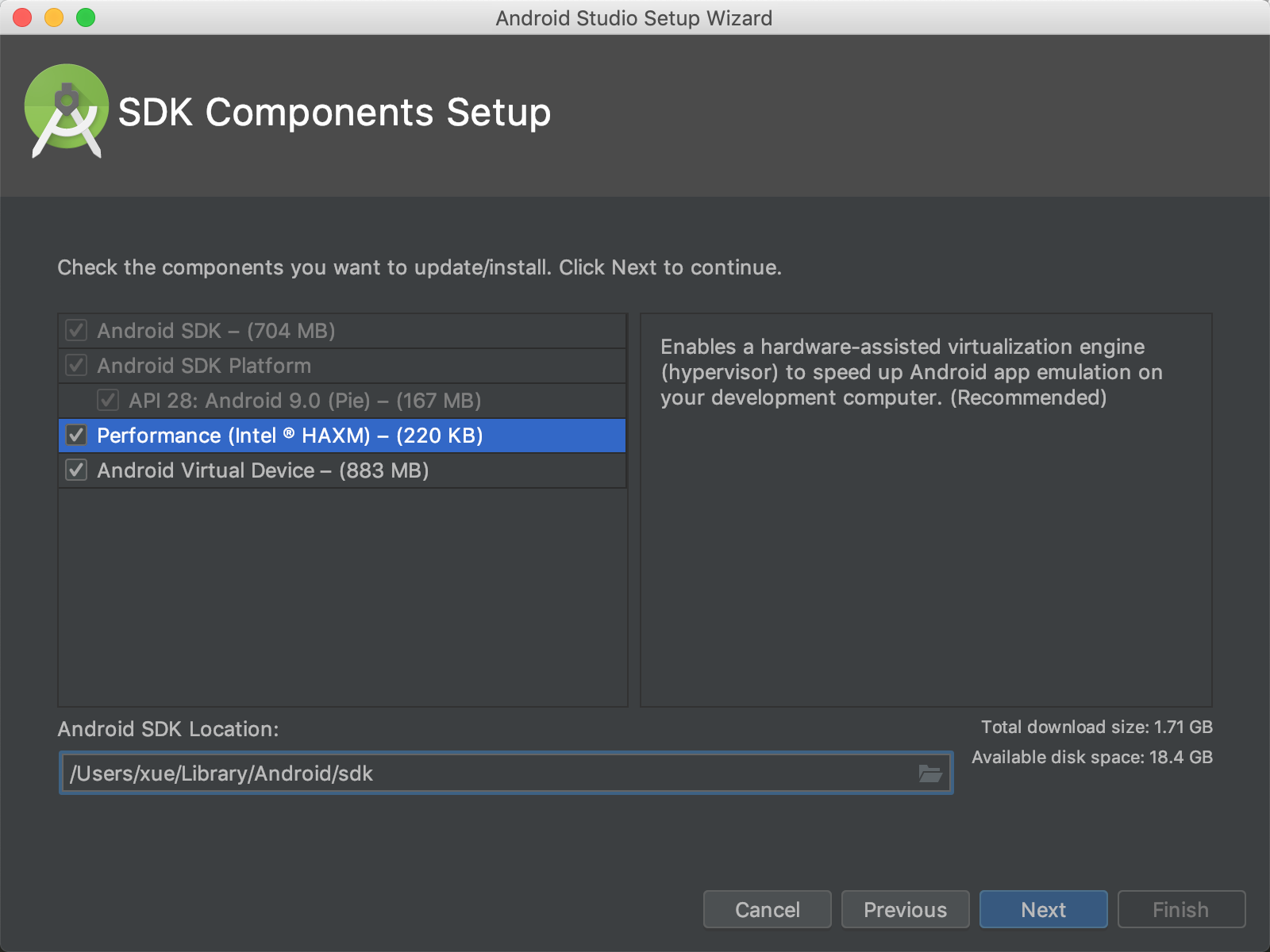Toggle the Android Virtual Device checkbox
This screenshot has width=1270, height=952.
[77, 470]
